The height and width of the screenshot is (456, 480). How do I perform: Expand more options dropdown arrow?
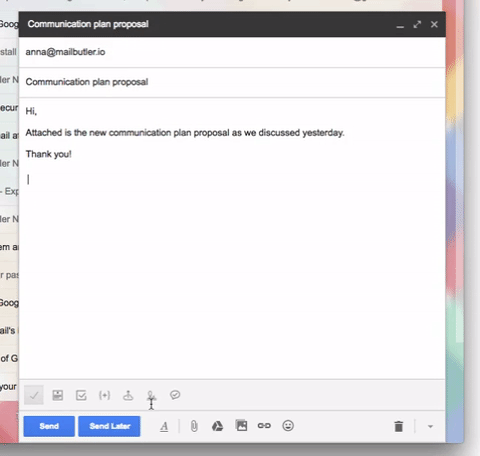(x=430, y=426)
